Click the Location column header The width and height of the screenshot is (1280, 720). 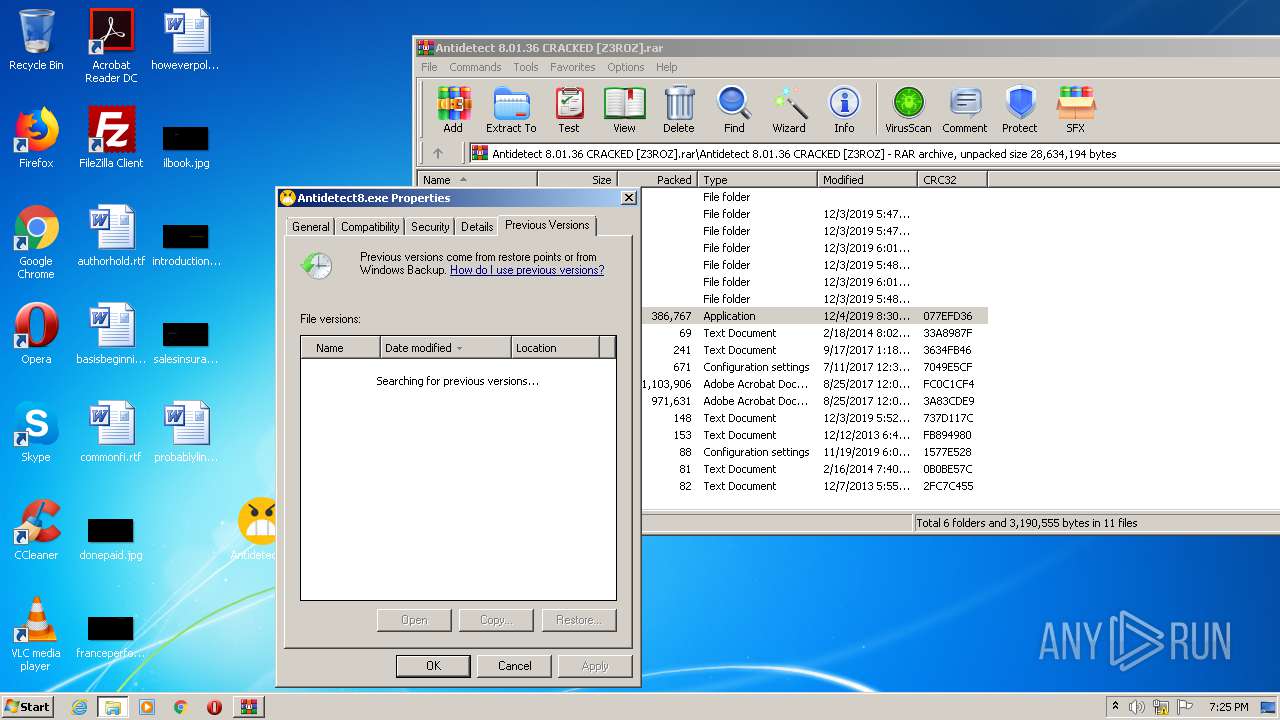point(555,348)
